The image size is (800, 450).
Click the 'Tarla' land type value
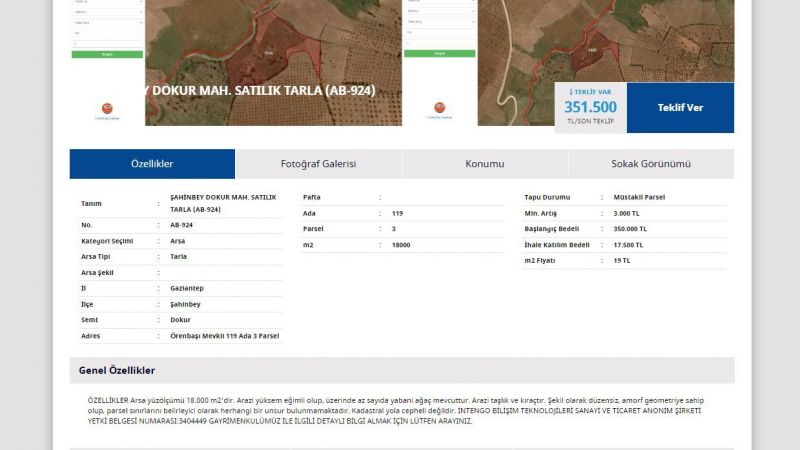click(x=179, y=257)
